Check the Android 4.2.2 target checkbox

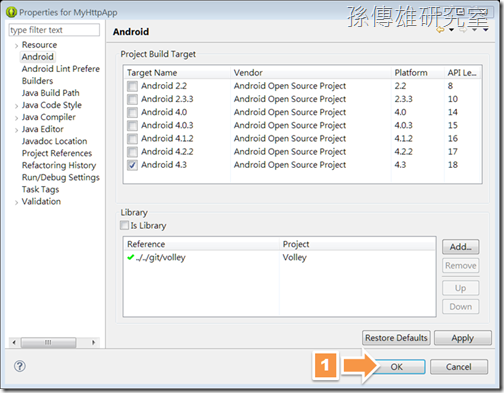coord(132,152)
